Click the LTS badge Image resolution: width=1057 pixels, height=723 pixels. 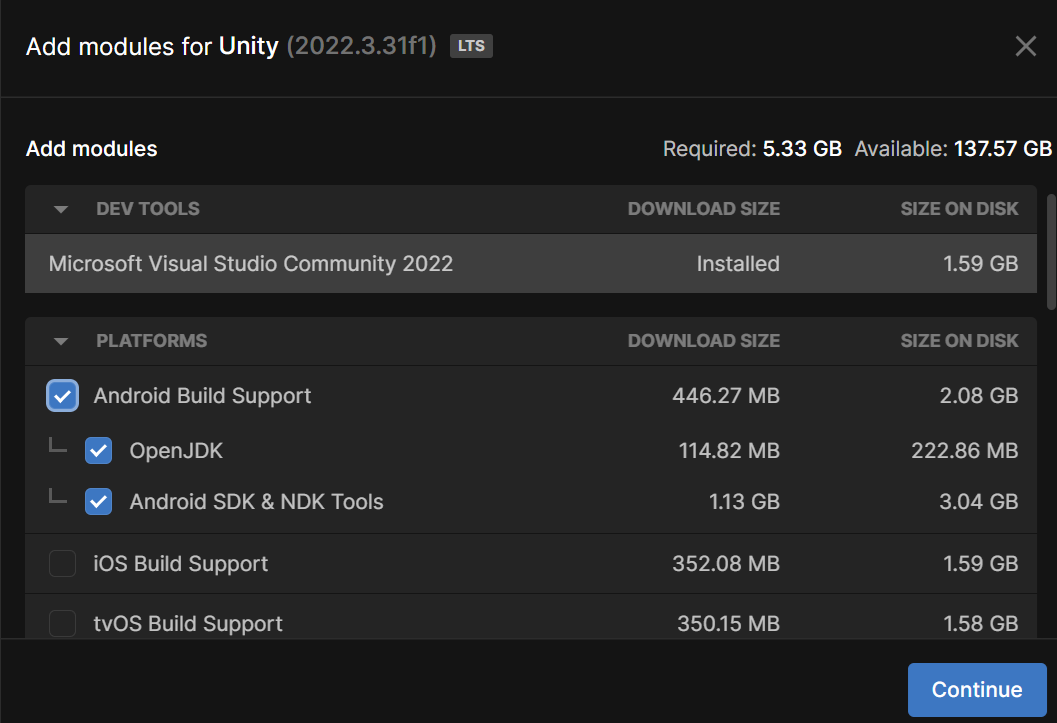(x=471, y=46)
